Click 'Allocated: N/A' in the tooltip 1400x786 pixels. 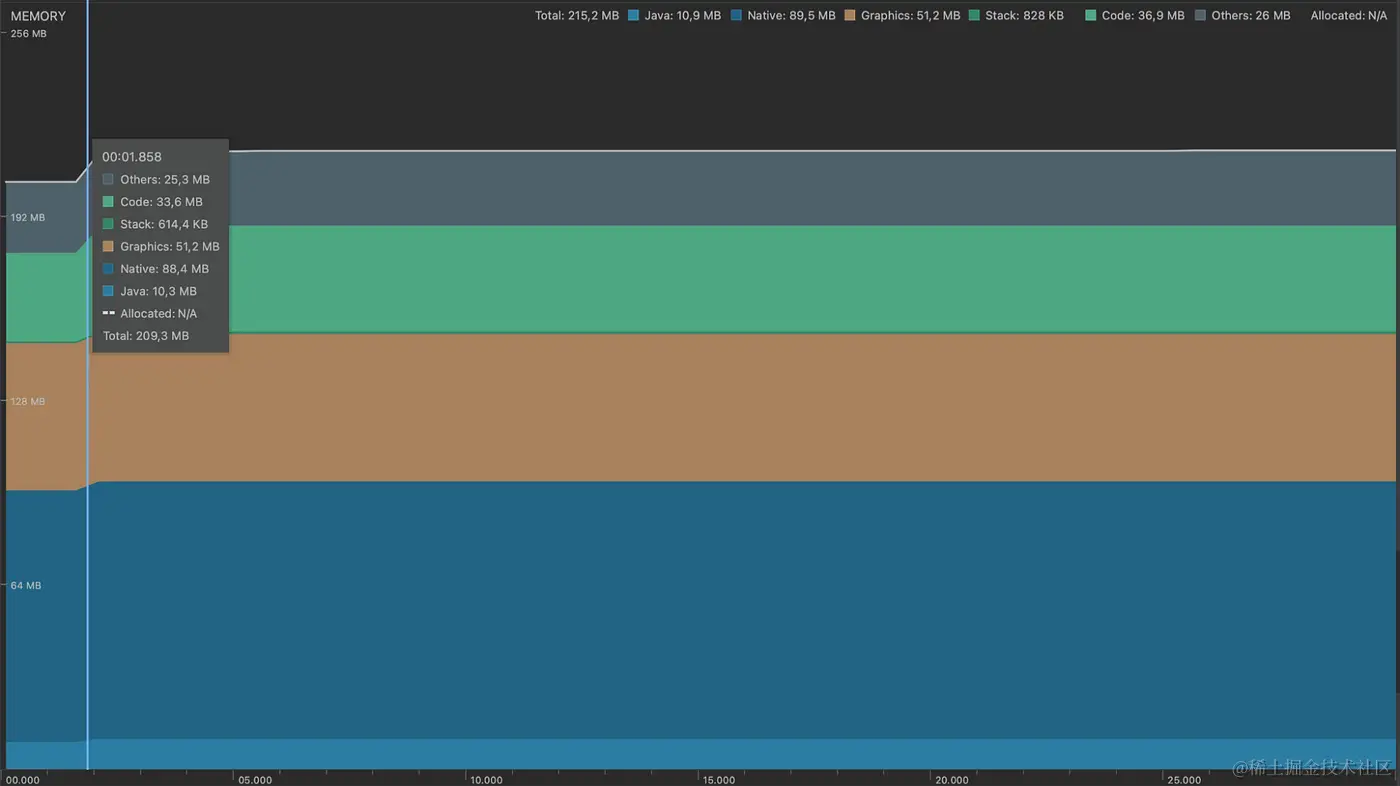point(158,313)
